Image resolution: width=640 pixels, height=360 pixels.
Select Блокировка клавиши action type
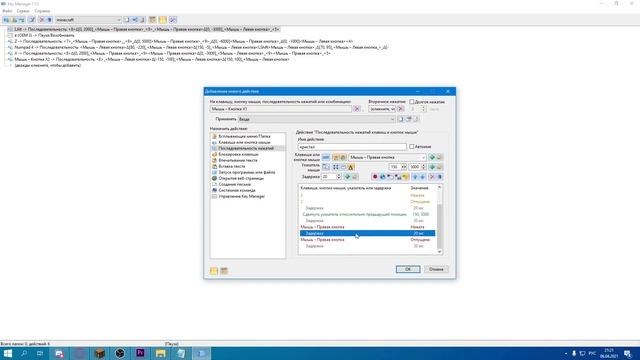(x=238, y=154)
